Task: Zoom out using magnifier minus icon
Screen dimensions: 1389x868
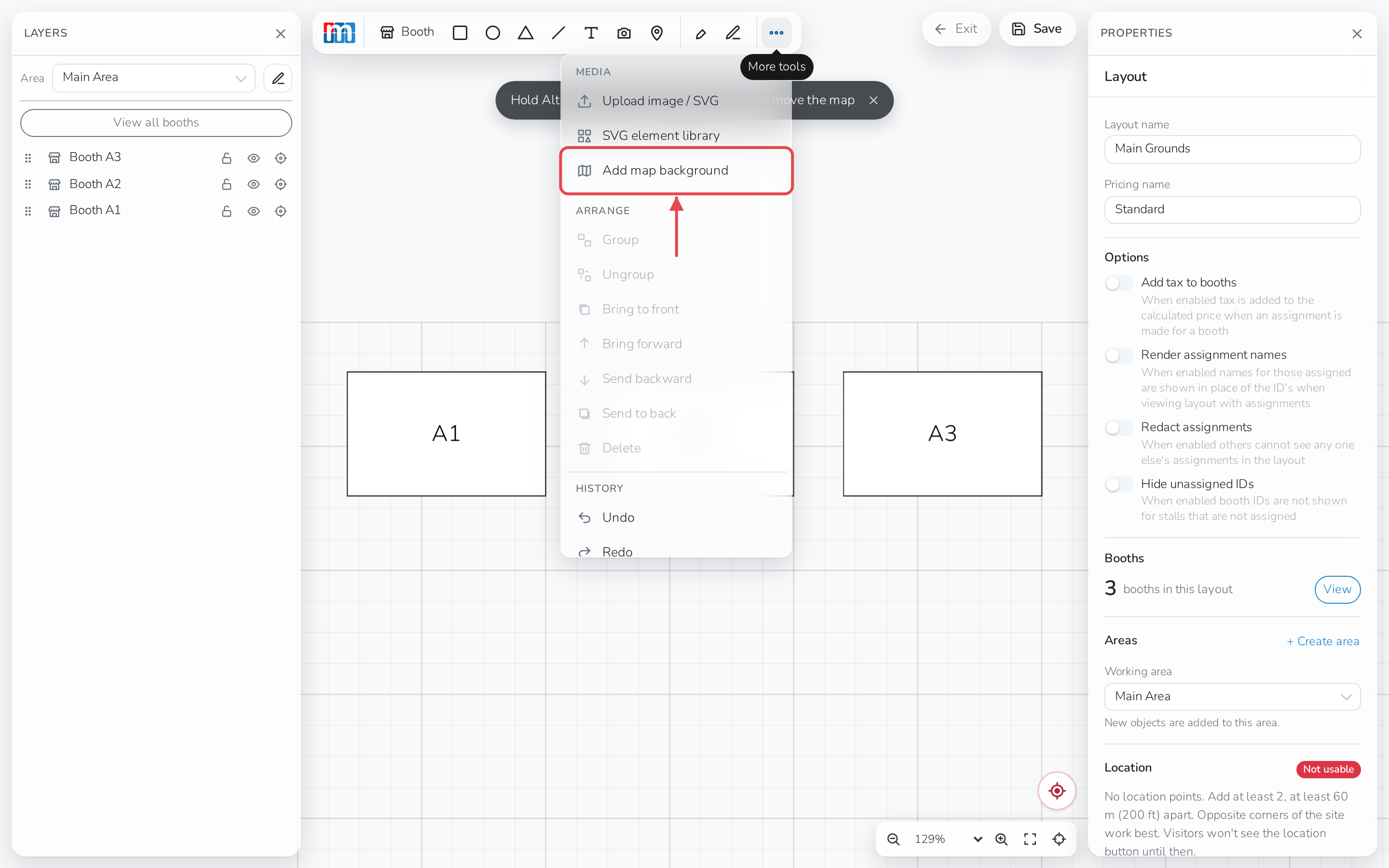Action: (893, 839)
